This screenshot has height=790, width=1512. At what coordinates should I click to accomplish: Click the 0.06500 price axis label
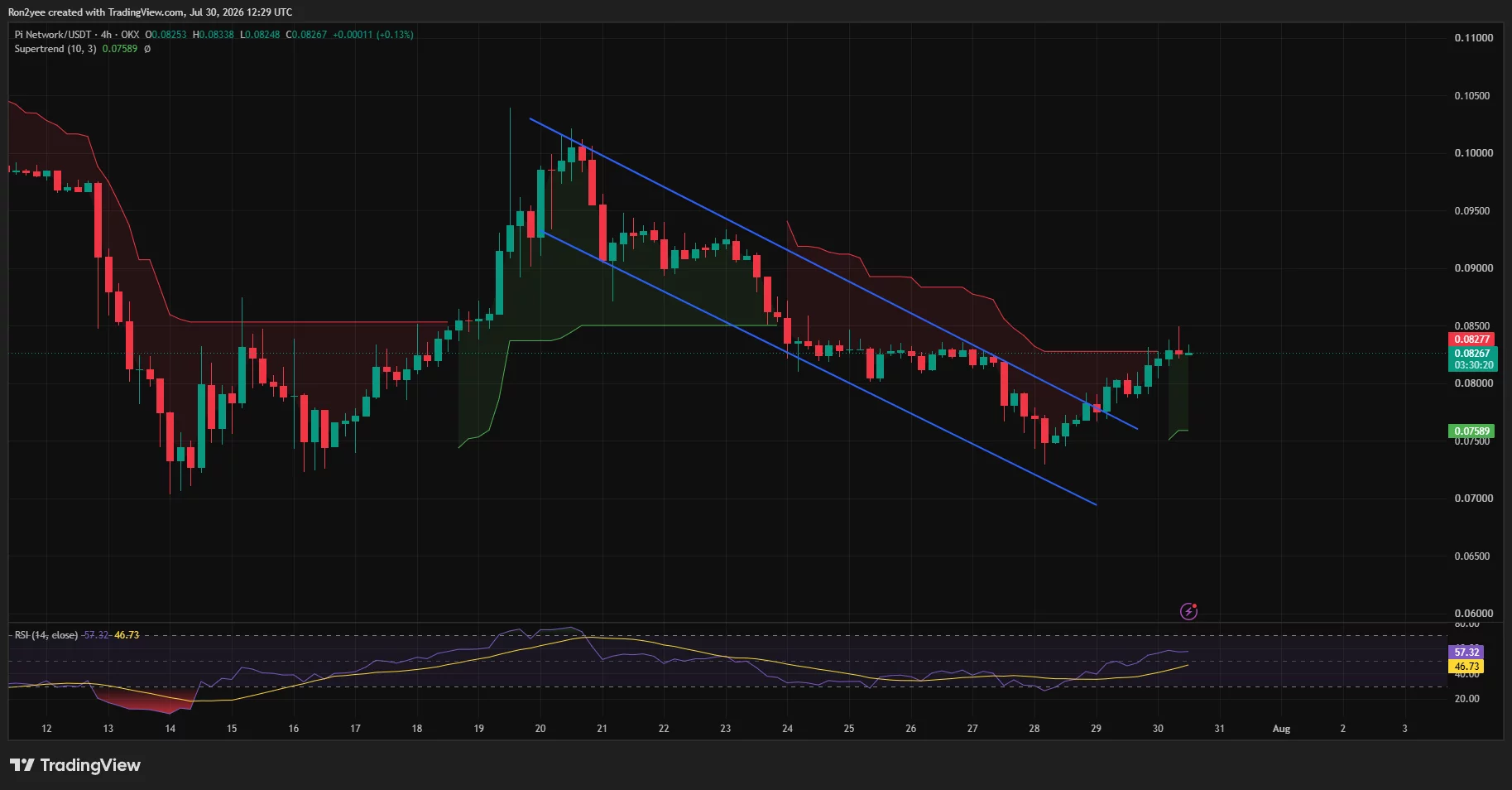pyautogui.click(x=1474, y=556)
